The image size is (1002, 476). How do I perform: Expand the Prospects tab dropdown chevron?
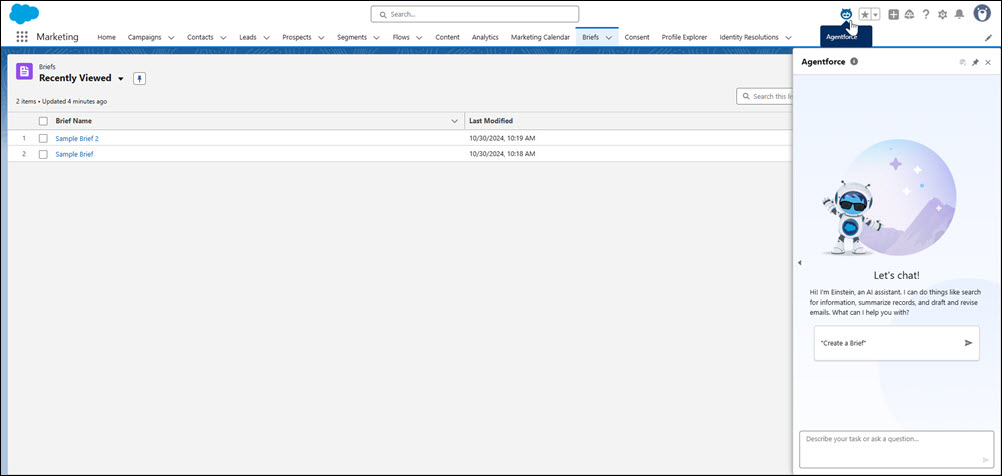point(321,38)
